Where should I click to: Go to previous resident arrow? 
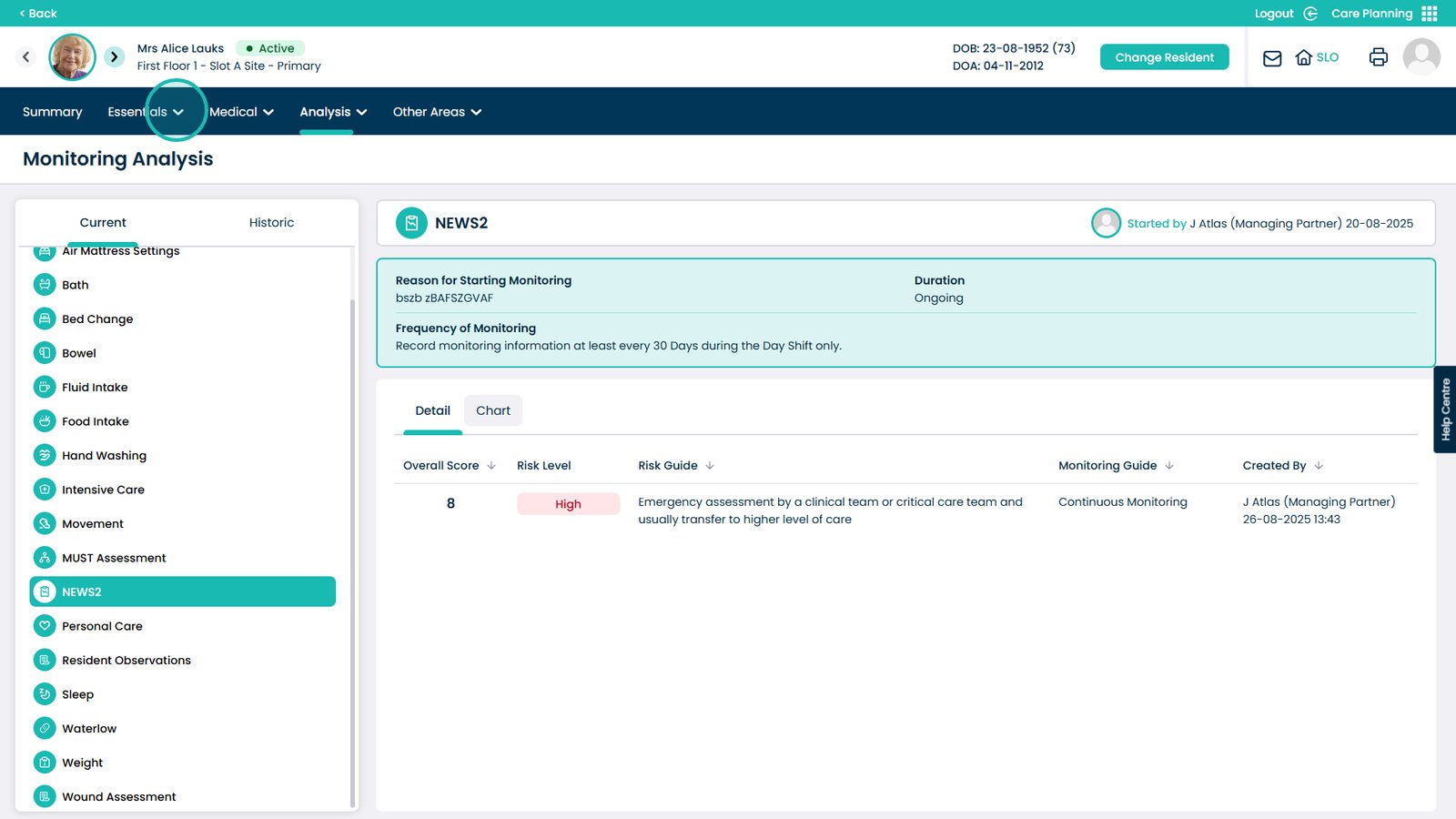tap(26, 57)
